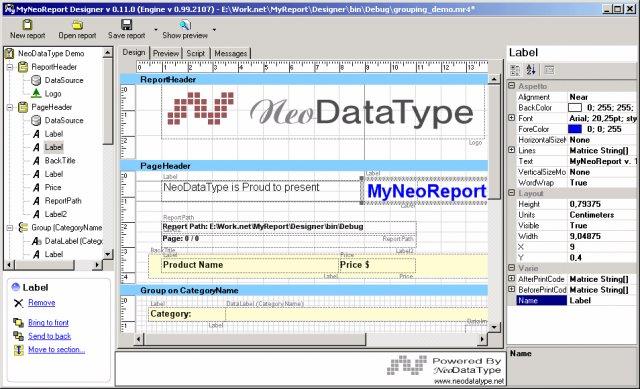Select the Label2 icon in tree
This screenshot has height=389, width=640.
click(x=36, y=214)
